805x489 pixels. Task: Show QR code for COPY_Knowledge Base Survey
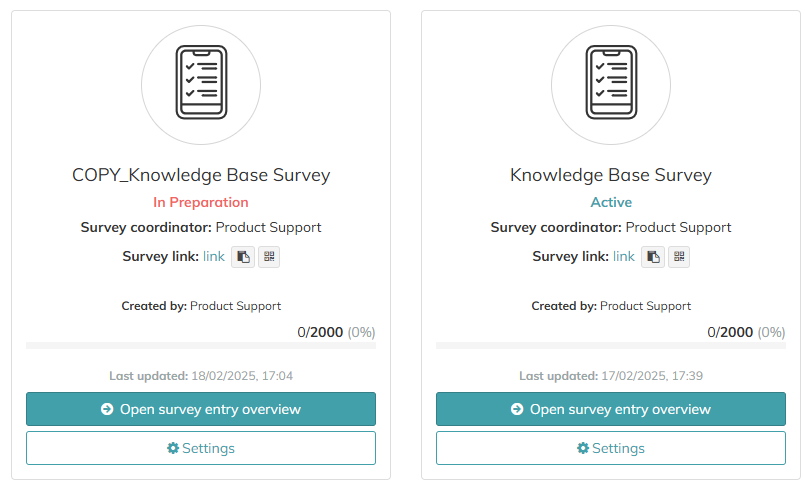[269, 257]
